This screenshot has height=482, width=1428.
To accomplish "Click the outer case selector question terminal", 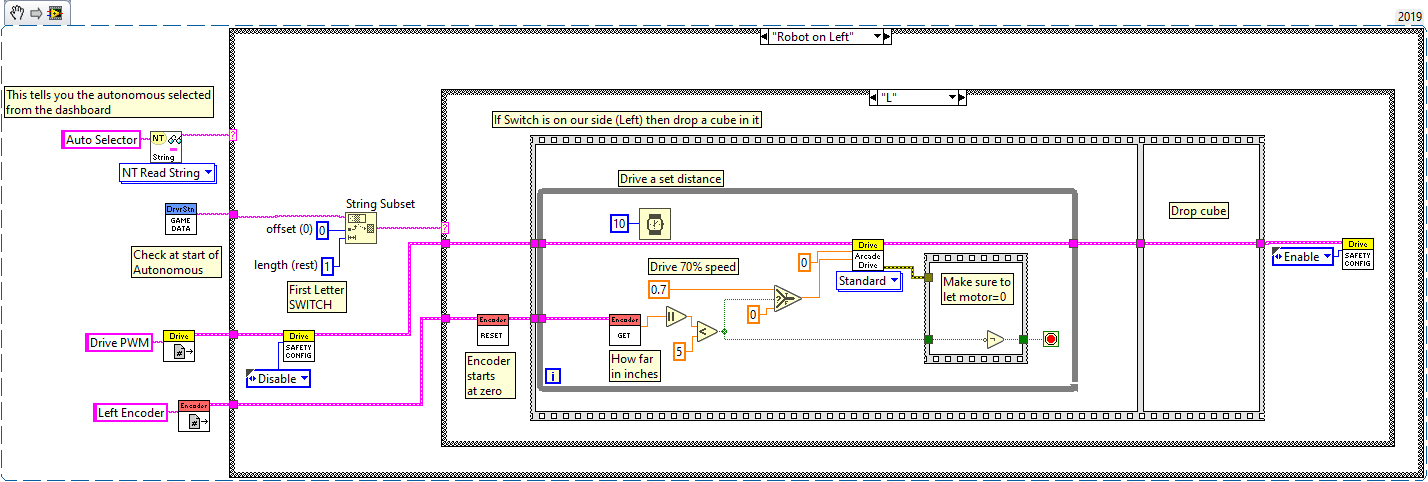I will click(x=233, y=136).
